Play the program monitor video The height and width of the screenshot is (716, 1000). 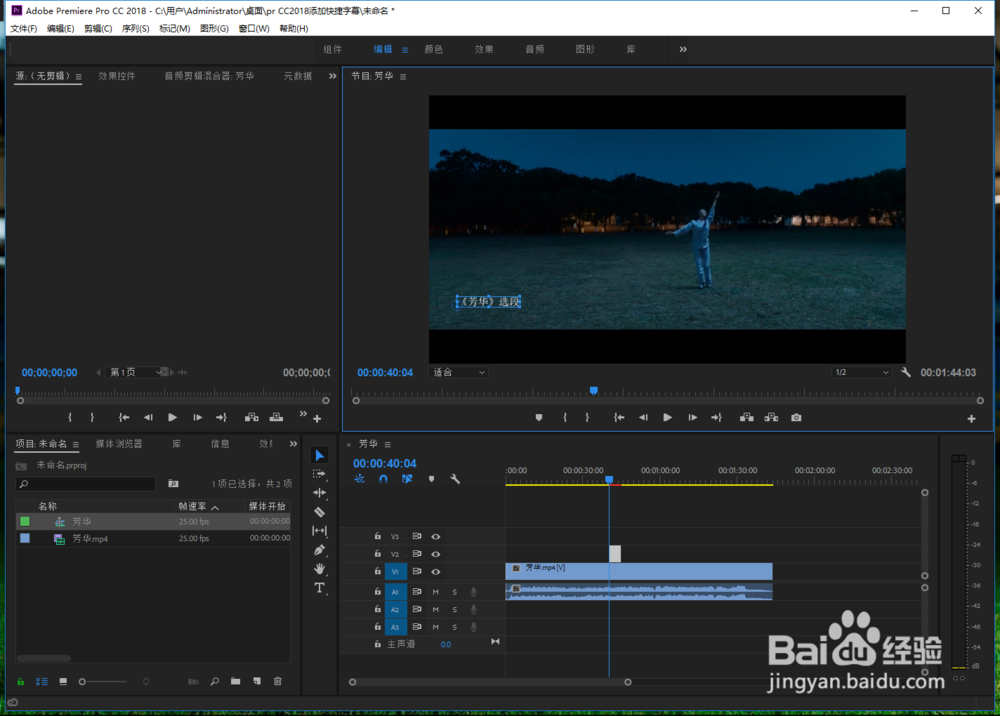click(x=667, y=418)
